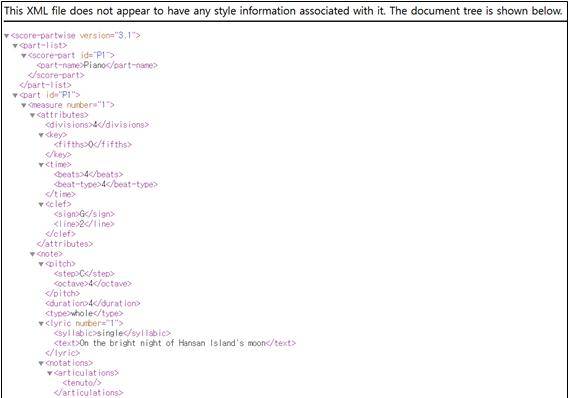This screenshot has height=398, width=568.
Task: Click the closing </pitch> tag
Action: (62, 293)
